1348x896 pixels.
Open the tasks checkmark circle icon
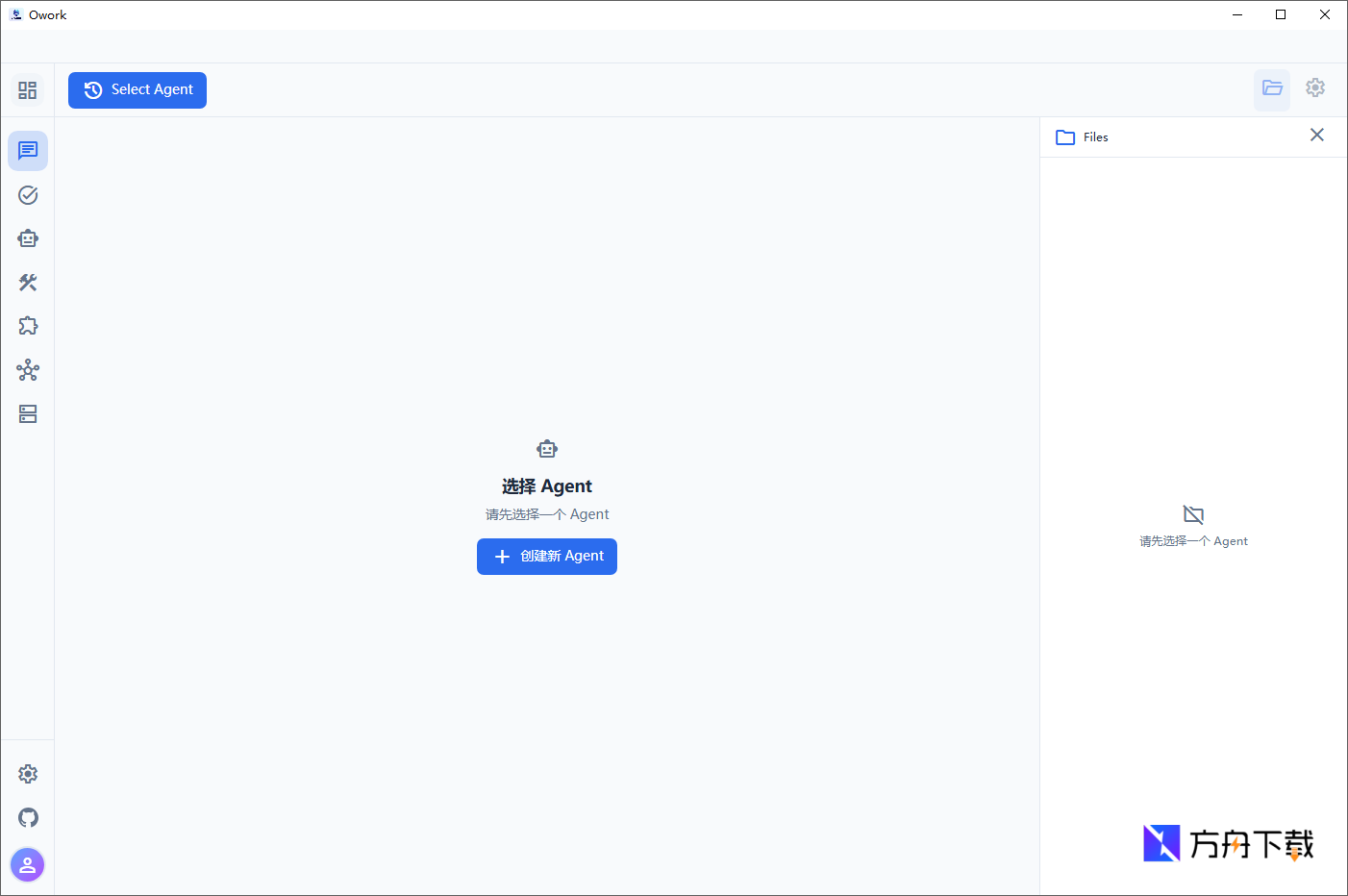click(28, 195)
